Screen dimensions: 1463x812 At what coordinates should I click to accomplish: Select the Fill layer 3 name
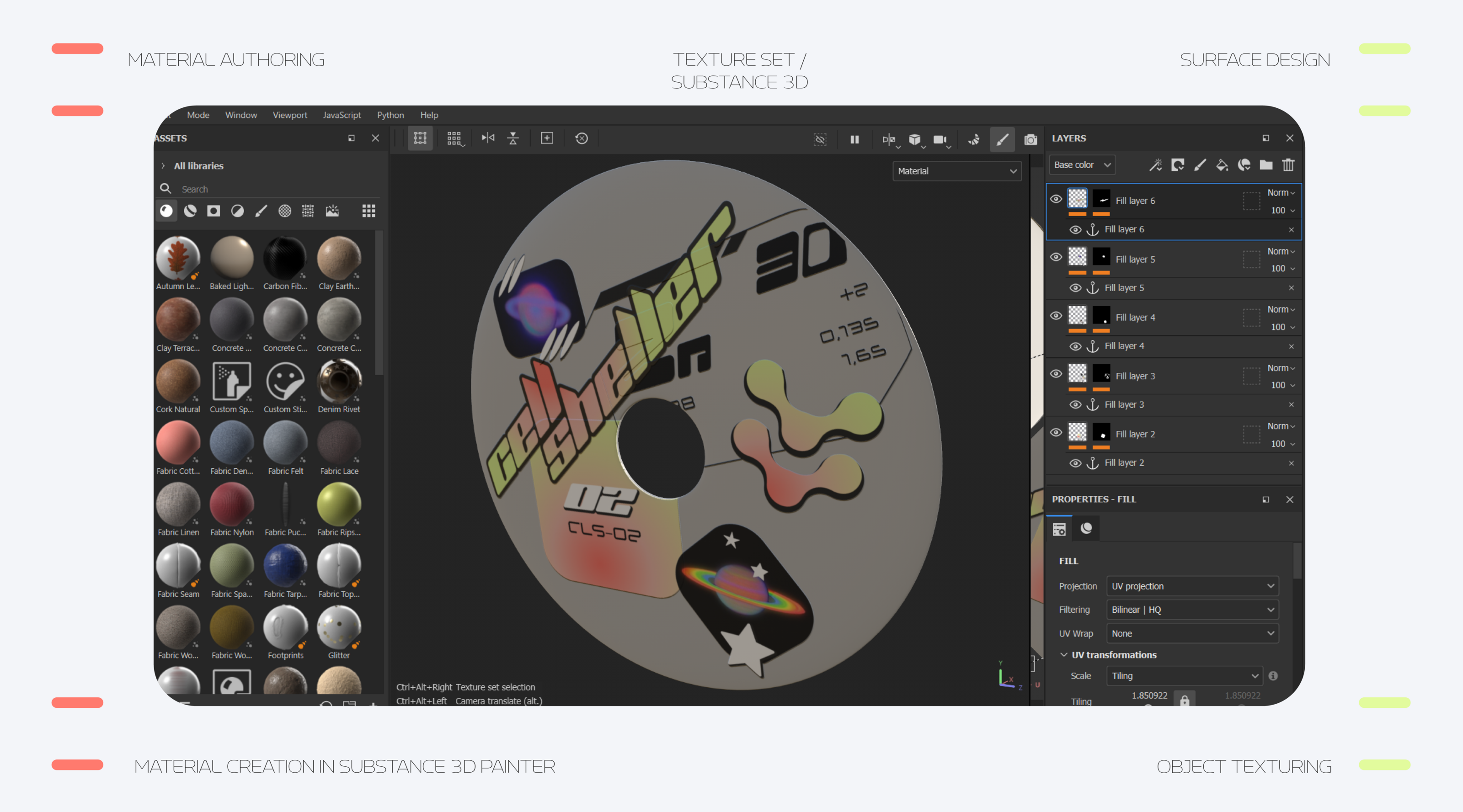pyautogui.click(x=1135, y=376)
